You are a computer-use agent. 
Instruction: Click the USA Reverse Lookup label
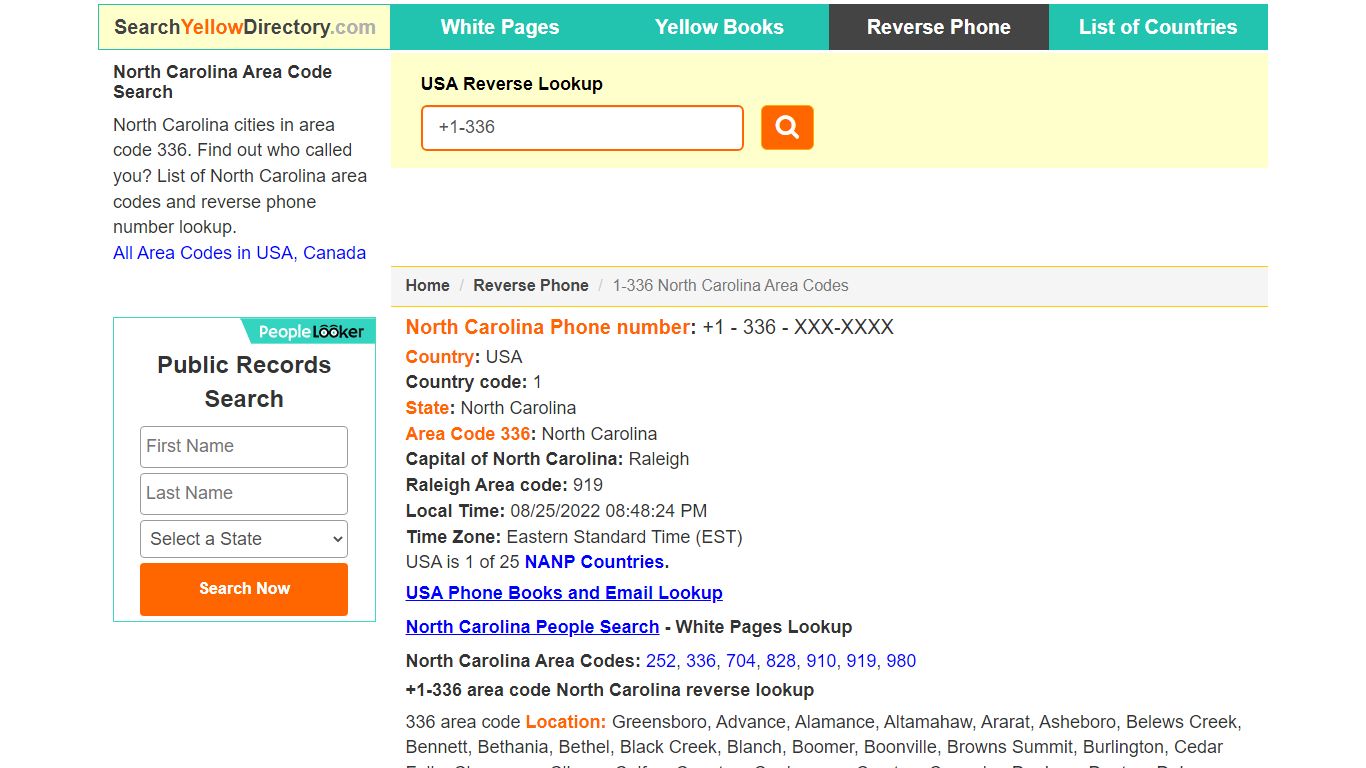(x=512, y=84)
